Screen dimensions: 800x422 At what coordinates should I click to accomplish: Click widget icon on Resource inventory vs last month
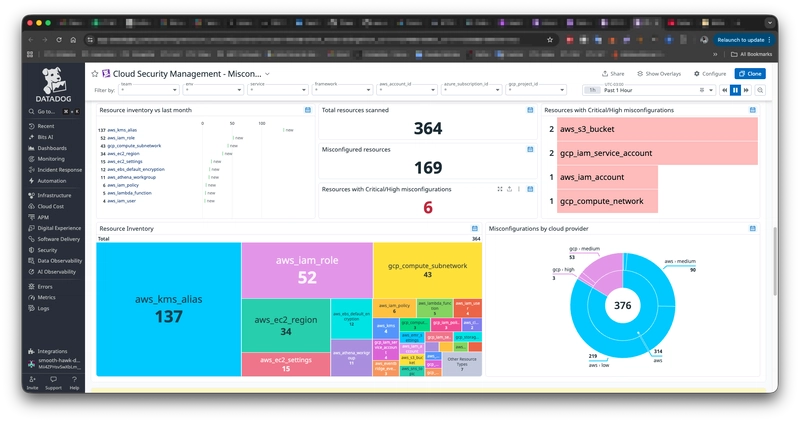coord(308,110)
